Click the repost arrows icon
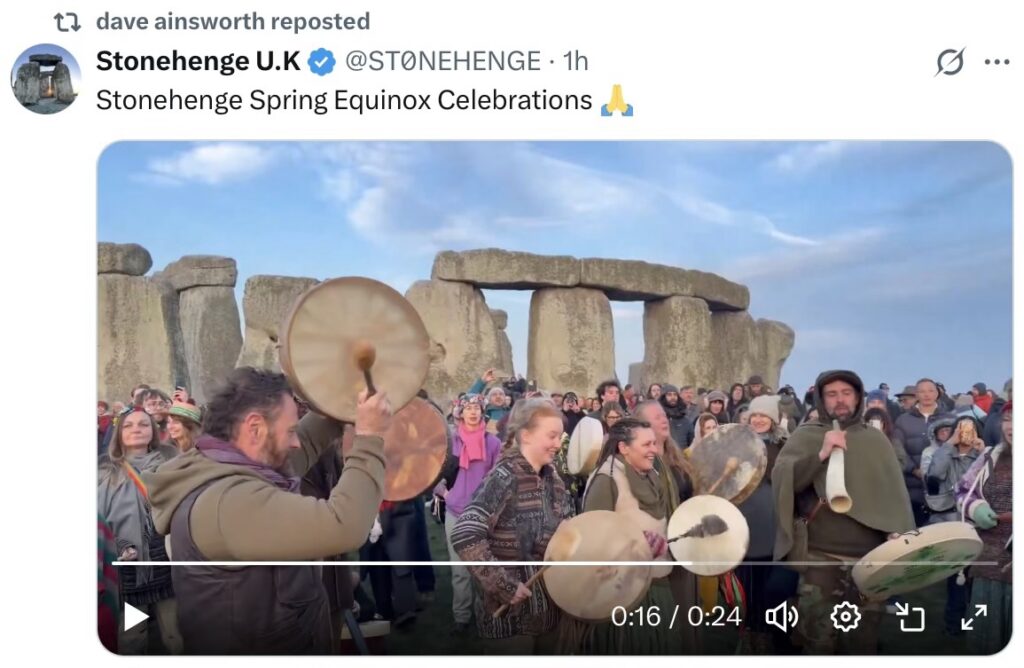Viewport: 1024px width, 668px height. [x=66, y=21]
